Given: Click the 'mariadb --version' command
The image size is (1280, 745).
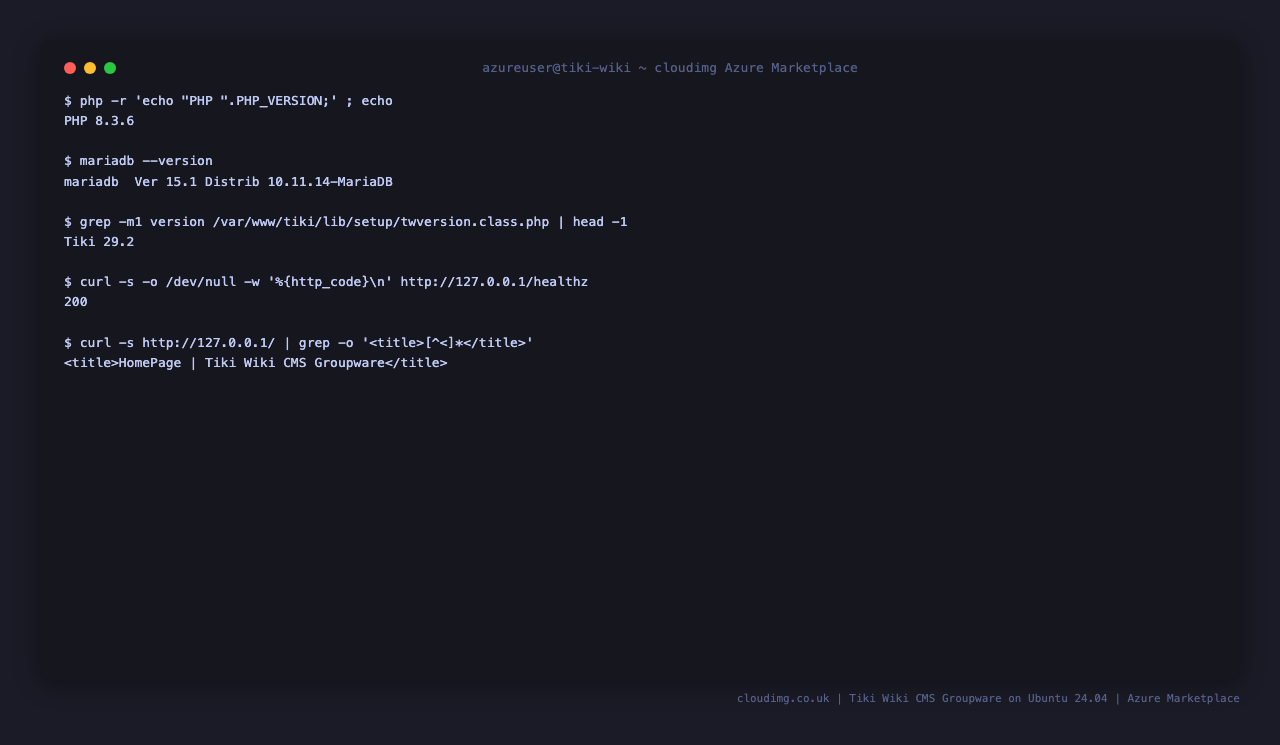Looking at the screenshot, I should (138, 161).
